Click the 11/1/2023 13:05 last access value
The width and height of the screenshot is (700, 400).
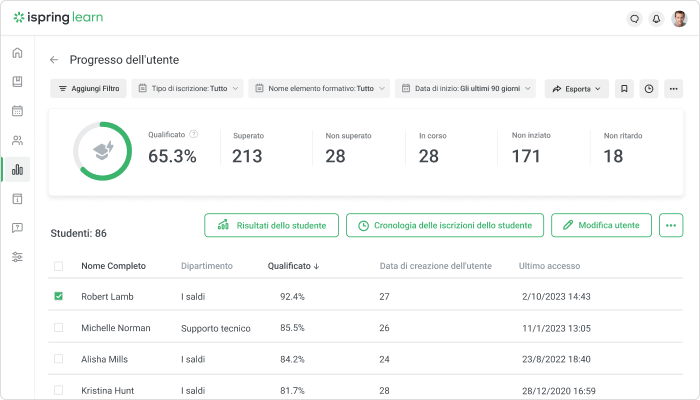click(x=556, y=329)
